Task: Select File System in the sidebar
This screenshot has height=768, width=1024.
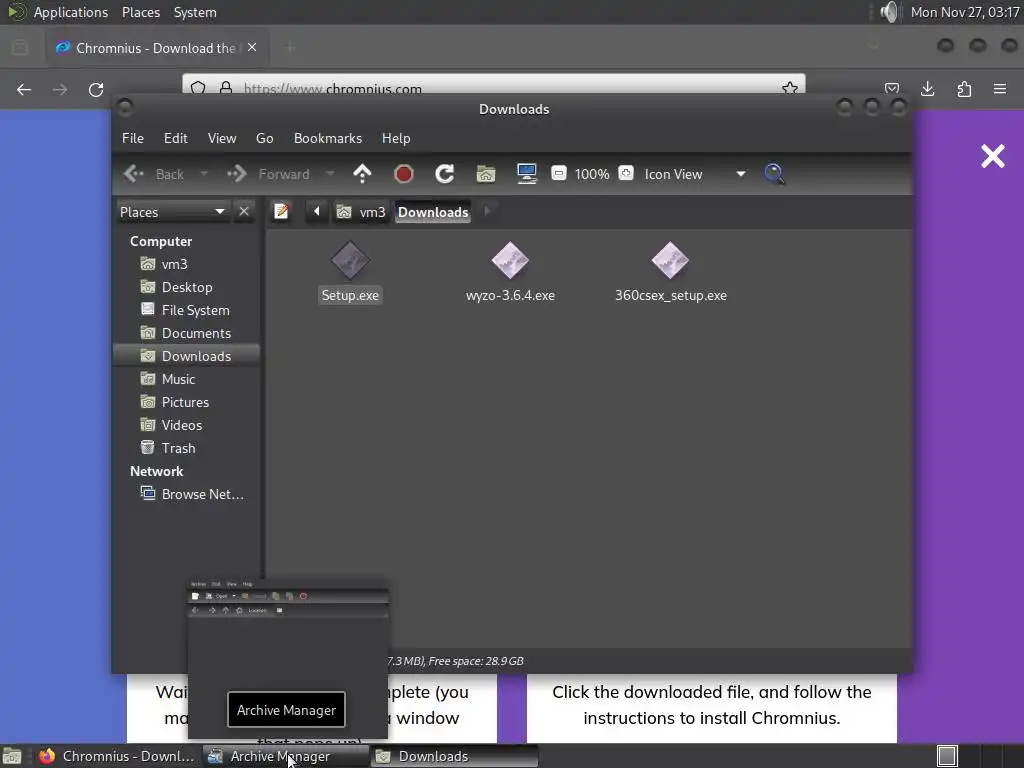Action: tap(187, 310)
